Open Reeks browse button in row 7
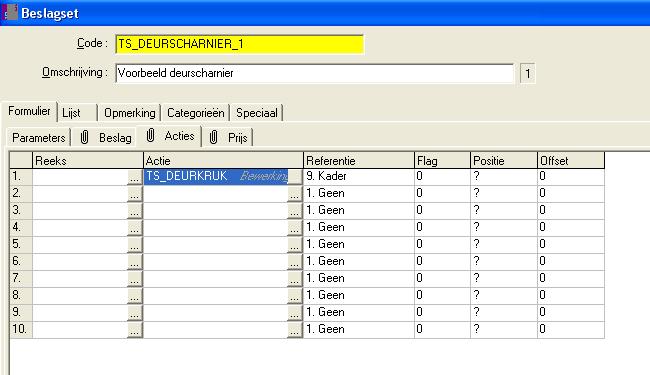This screenshot has width=650, height=375. (x=134, y=279)
